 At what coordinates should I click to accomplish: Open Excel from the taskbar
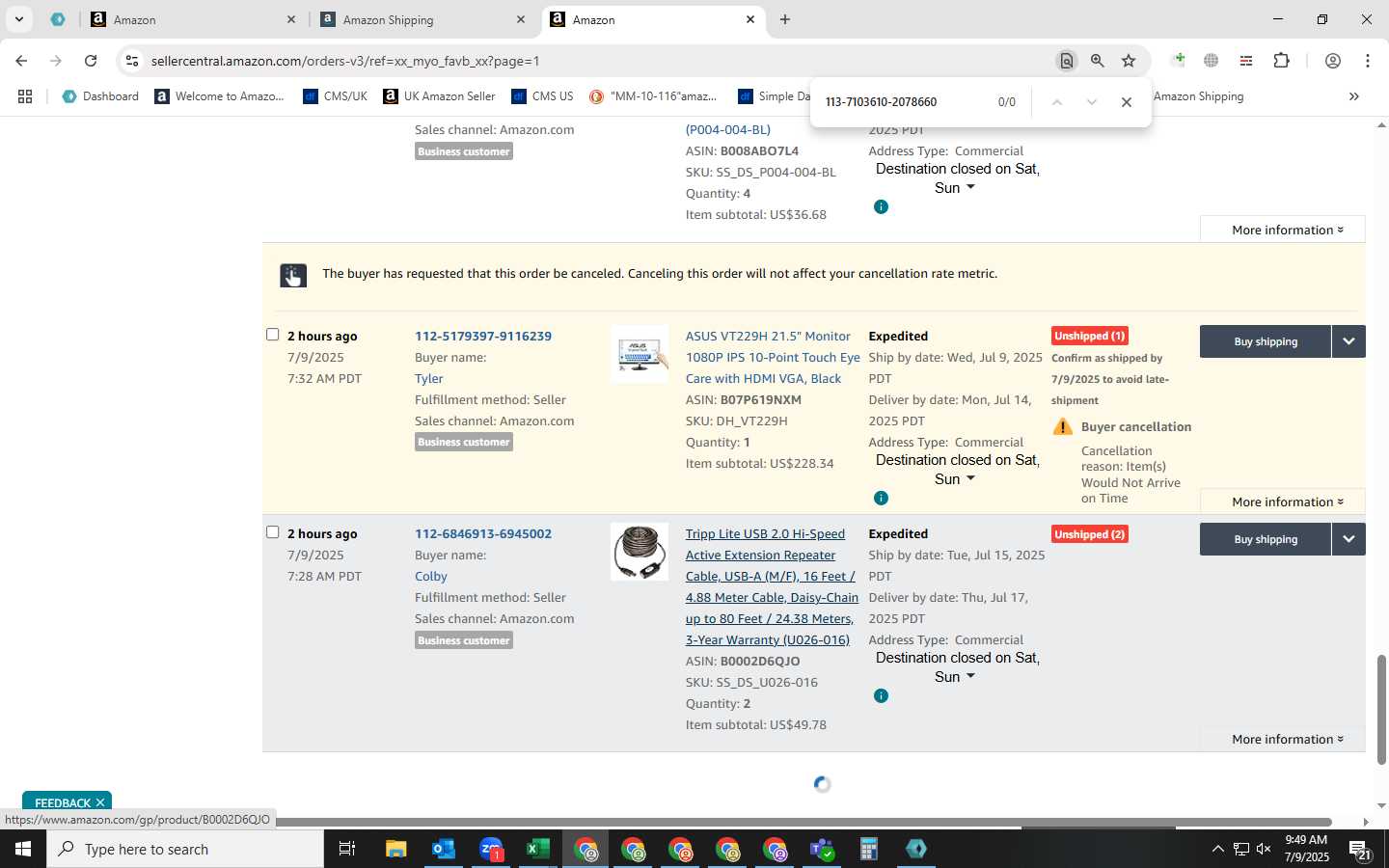[537, 849]
